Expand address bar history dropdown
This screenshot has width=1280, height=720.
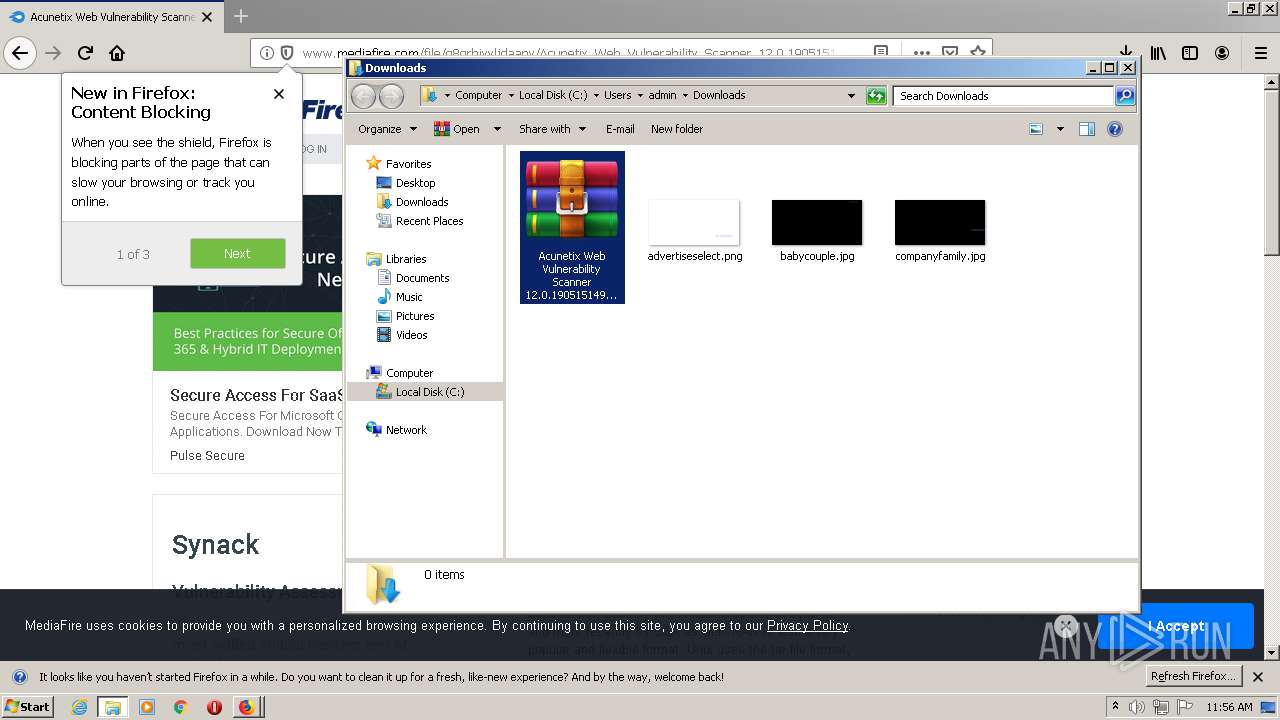[x=851, y=96]
